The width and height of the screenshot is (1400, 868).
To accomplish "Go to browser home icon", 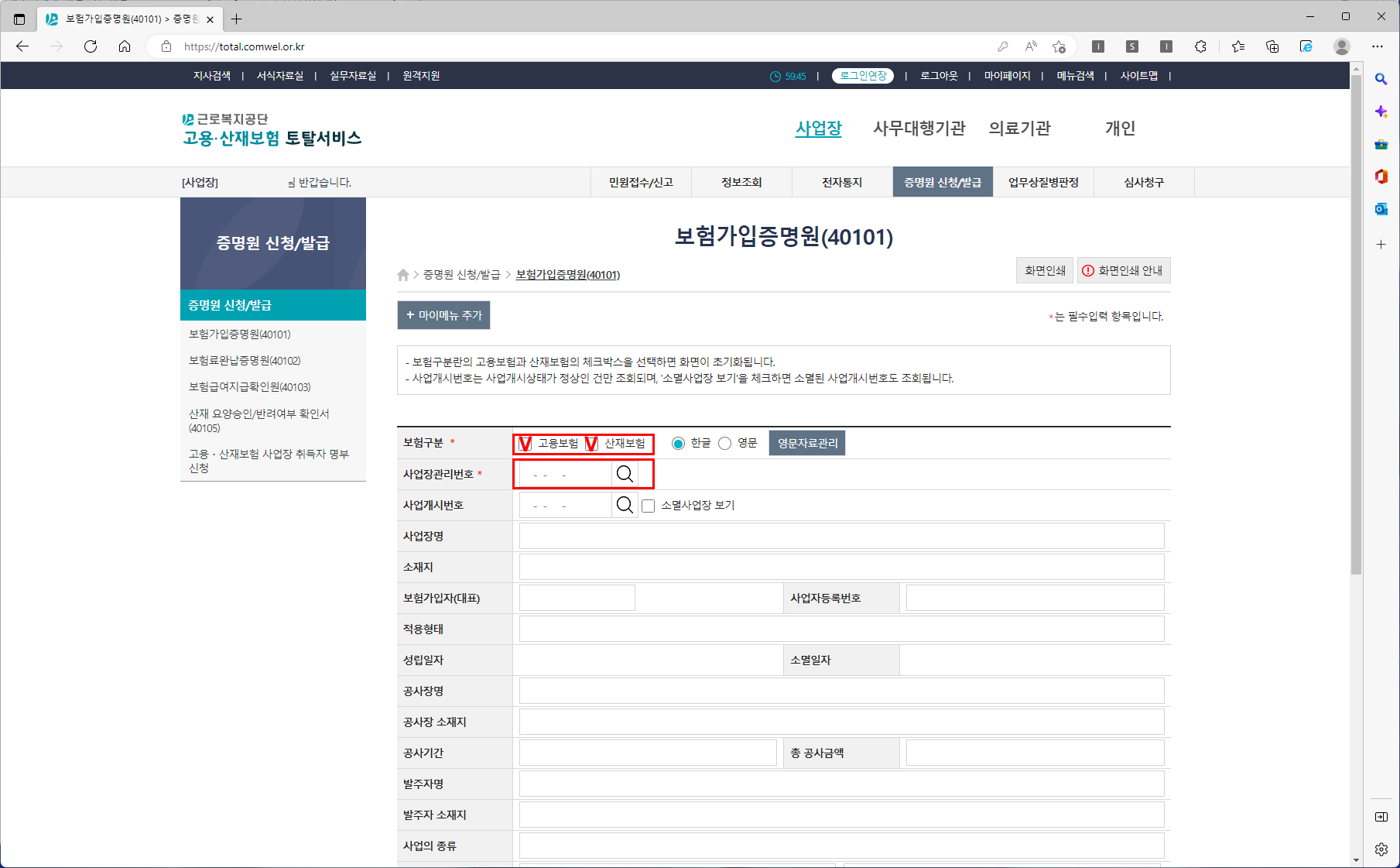I will click(125, 46).
